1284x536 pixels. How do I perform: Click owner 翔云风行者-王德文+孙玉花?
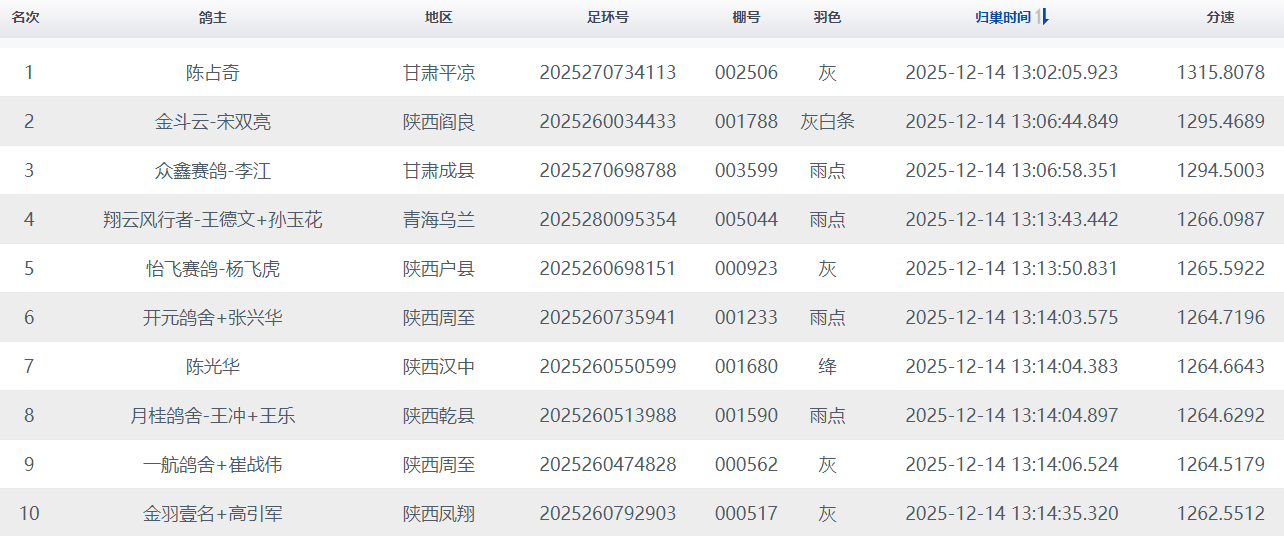(212, 220)
